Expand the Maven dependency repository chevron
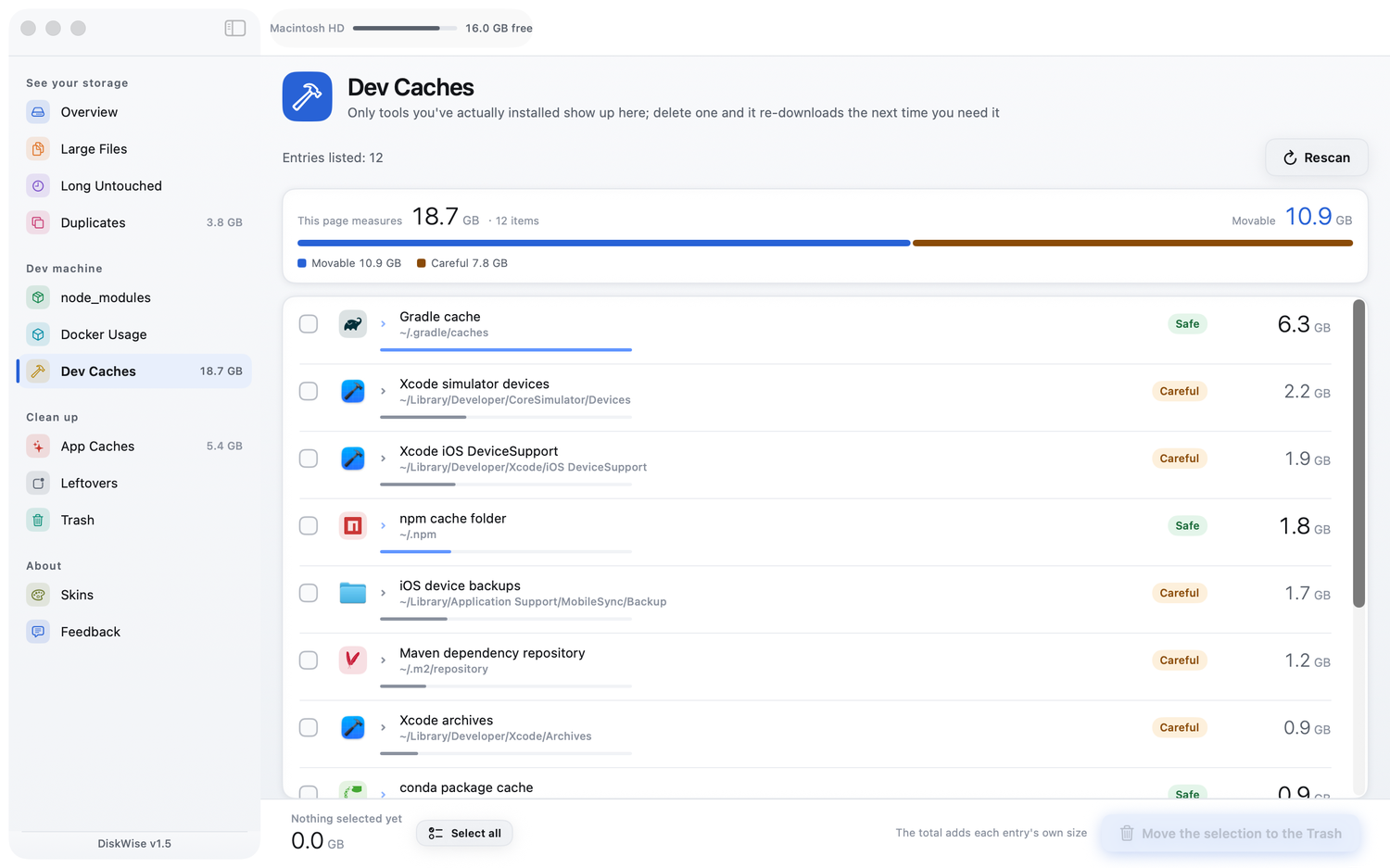 coord(383,660)
